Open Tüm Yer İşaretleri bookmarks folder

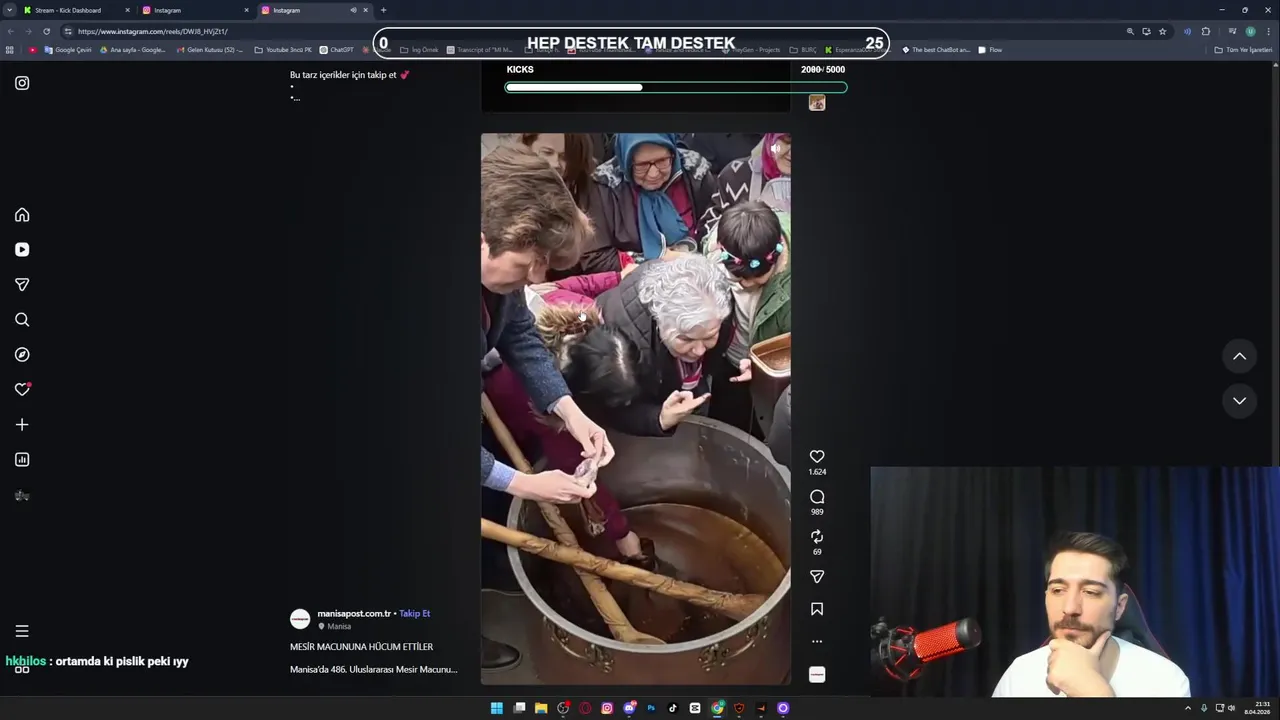tap(1243, 50)
